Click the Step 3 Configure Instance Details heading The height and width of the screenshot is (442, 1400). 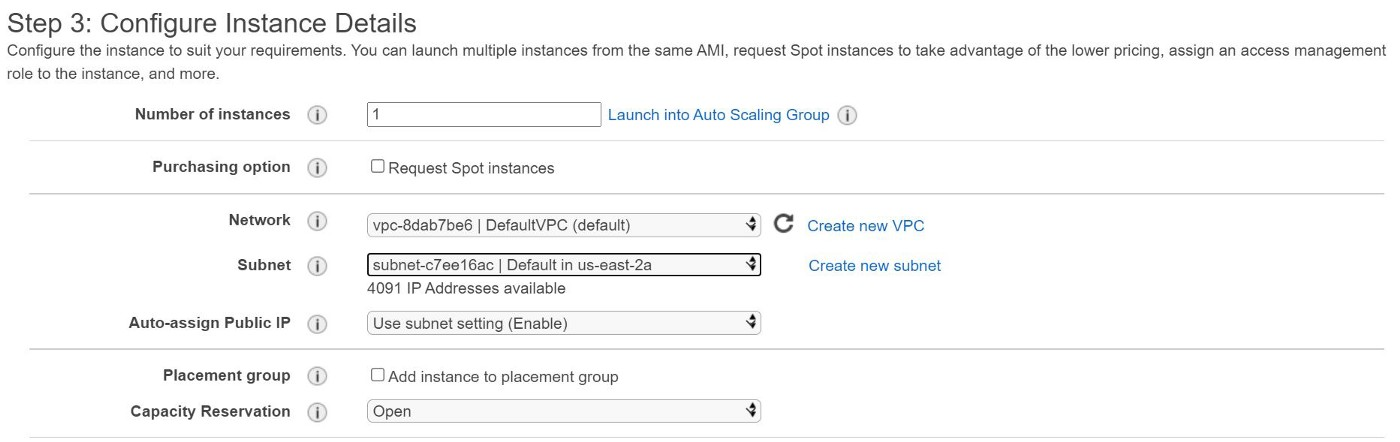click(211, 21)
